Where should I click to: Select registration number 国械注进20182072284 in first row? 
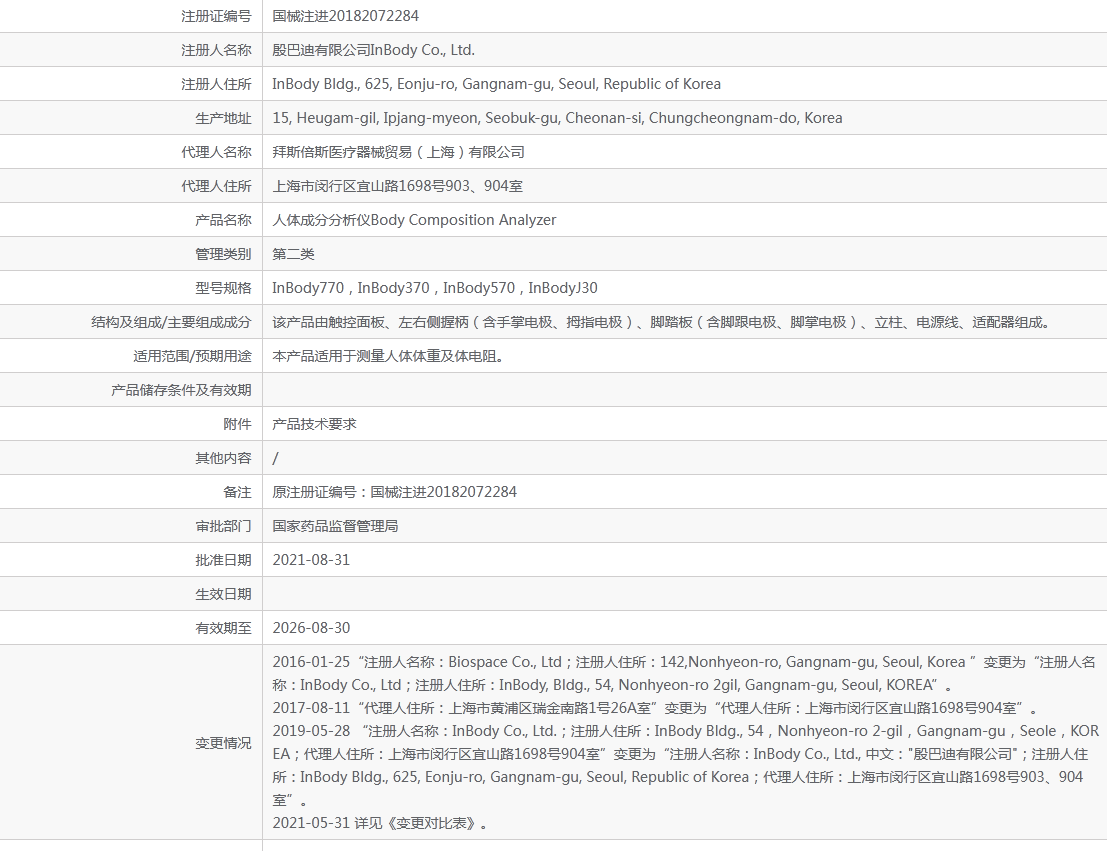coord(345,16)
